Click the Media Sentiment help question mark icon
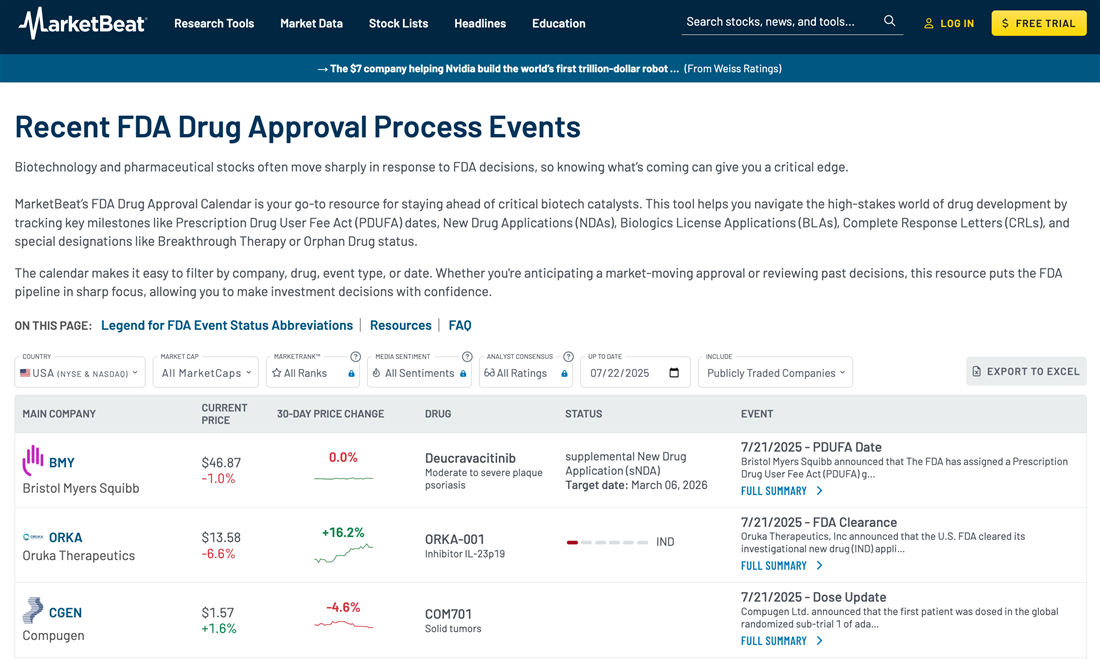Viewport: 1100px width, 660px height. (466, 357)
